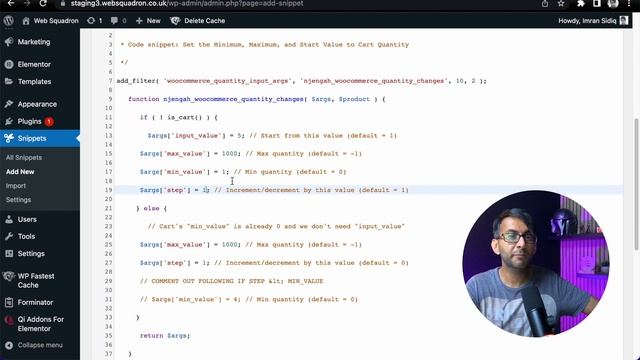This screenshot has height=360, width=640.
Task: Open Plugins menu in sidebar
Action: [29, 121]
